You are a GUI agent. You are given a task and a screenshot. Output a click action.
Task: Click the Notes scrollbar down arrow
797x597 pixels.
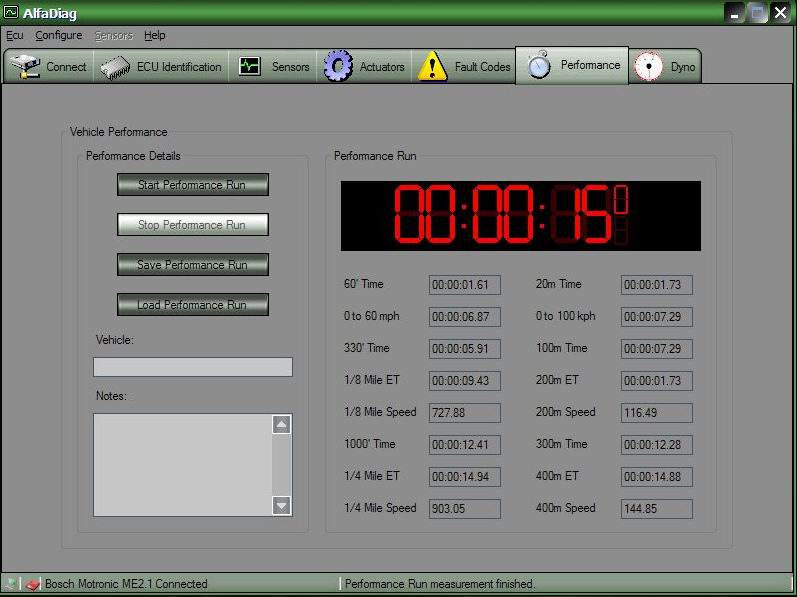(x=282, y=506)
